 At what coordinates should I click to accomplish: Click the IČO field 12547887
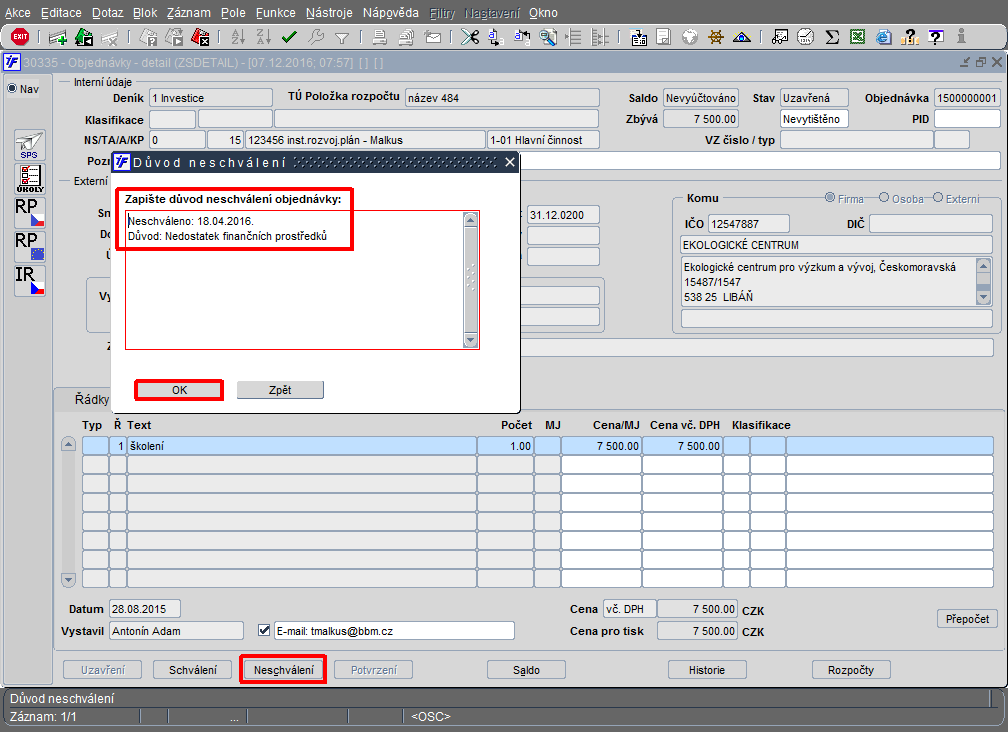click(748, 224)
